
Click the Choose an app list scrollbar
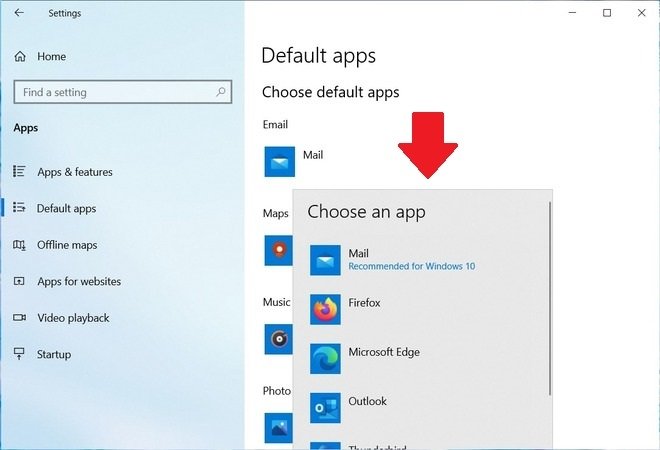[550, 298]
